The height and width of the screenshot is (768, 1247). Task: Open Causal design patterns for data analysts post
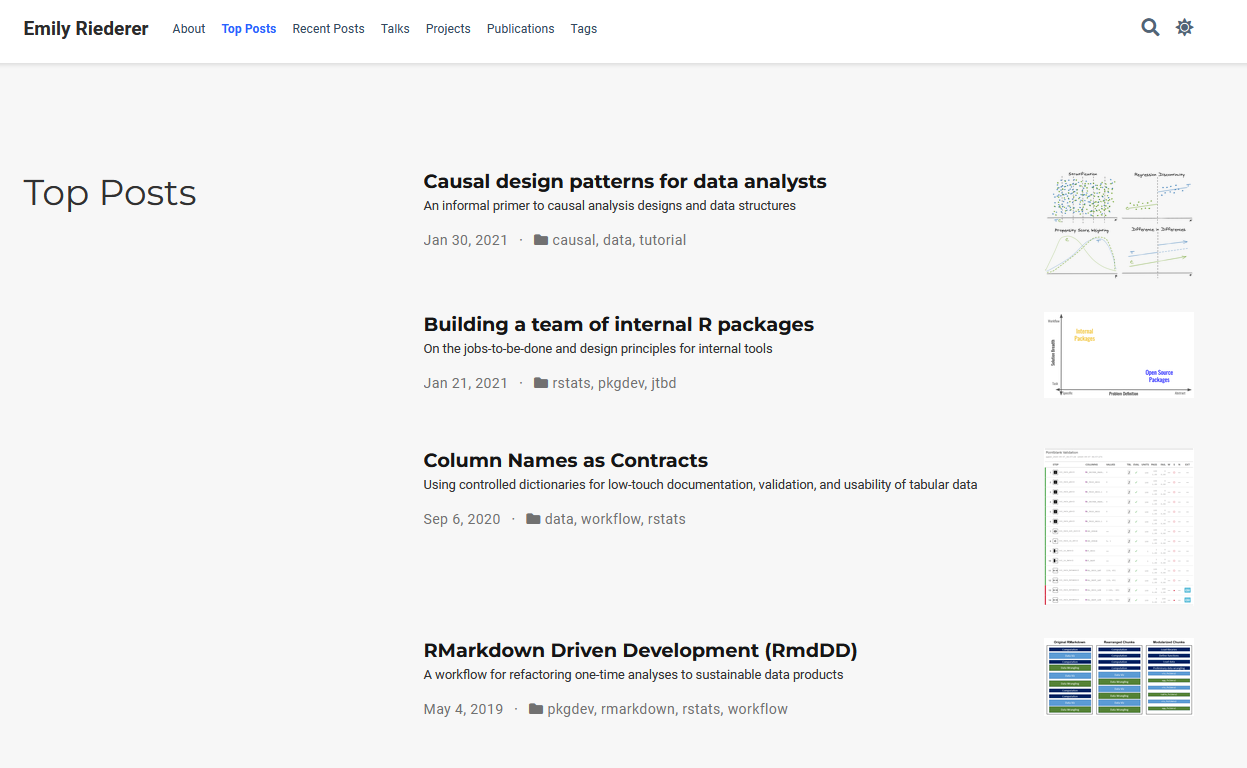point(625,182)
